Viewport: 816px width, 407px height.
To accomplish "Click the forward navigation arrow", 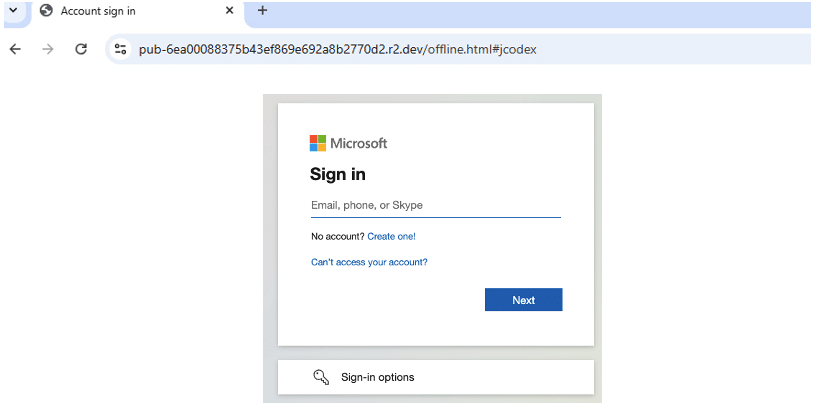I will 48,49.
